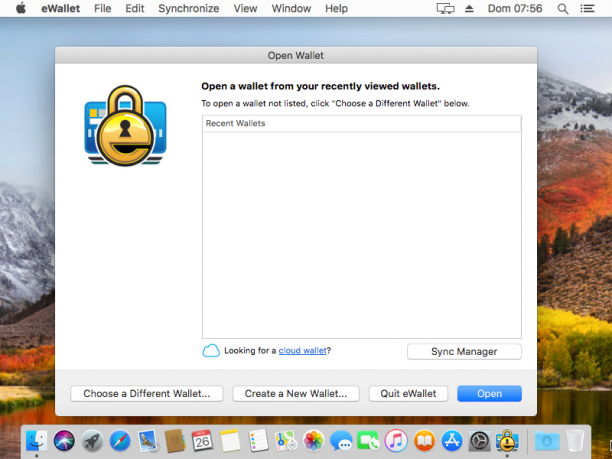Follow the cloud wallet link
This screenshot has height=459, width=612.
pos(302,350)
